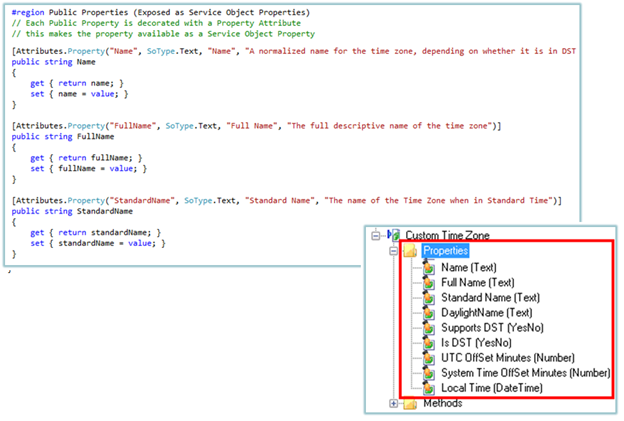This screenshot has width=624, height=421.
Task: Click the Attributes.Property "FullName" attribute line
Action: click(x=256, y=126)
